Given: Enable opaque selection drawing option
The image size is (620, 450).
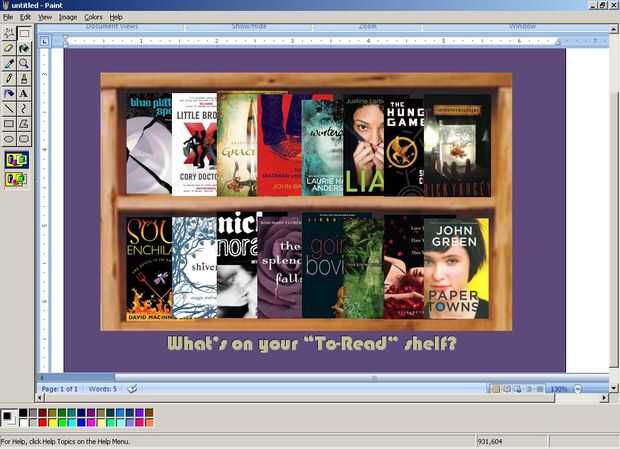Looking at the screenshot, I should tap(16, 160).
